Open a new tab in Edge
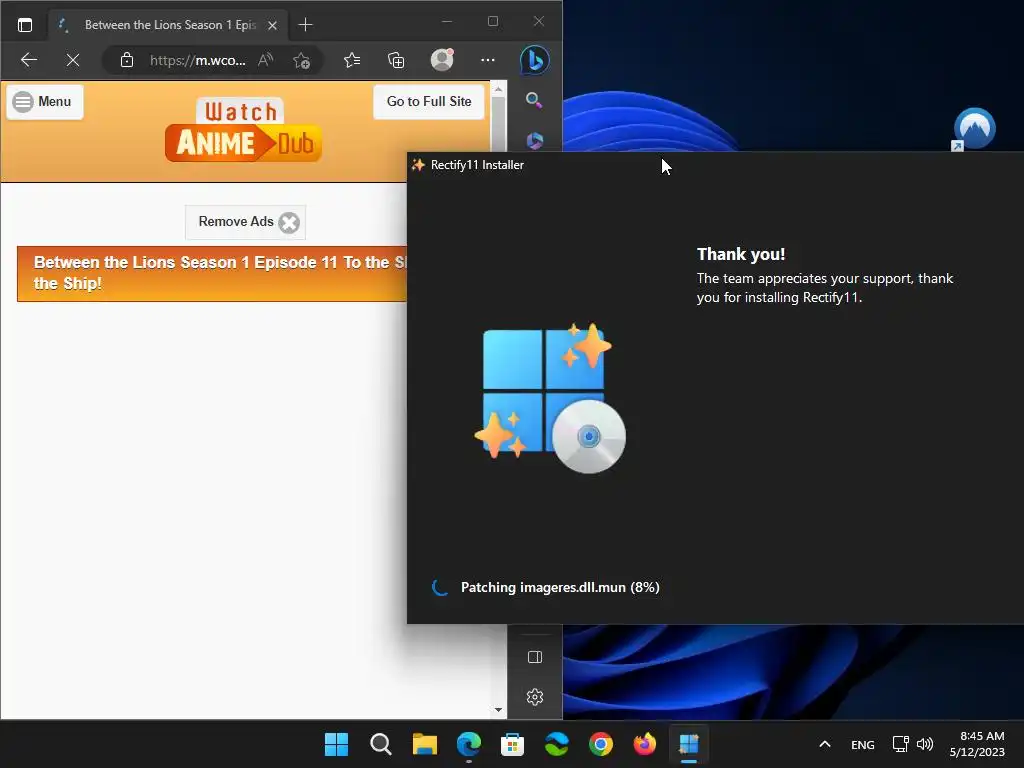The height and width of the screenshot is (768, 1024). coord(305,25)
